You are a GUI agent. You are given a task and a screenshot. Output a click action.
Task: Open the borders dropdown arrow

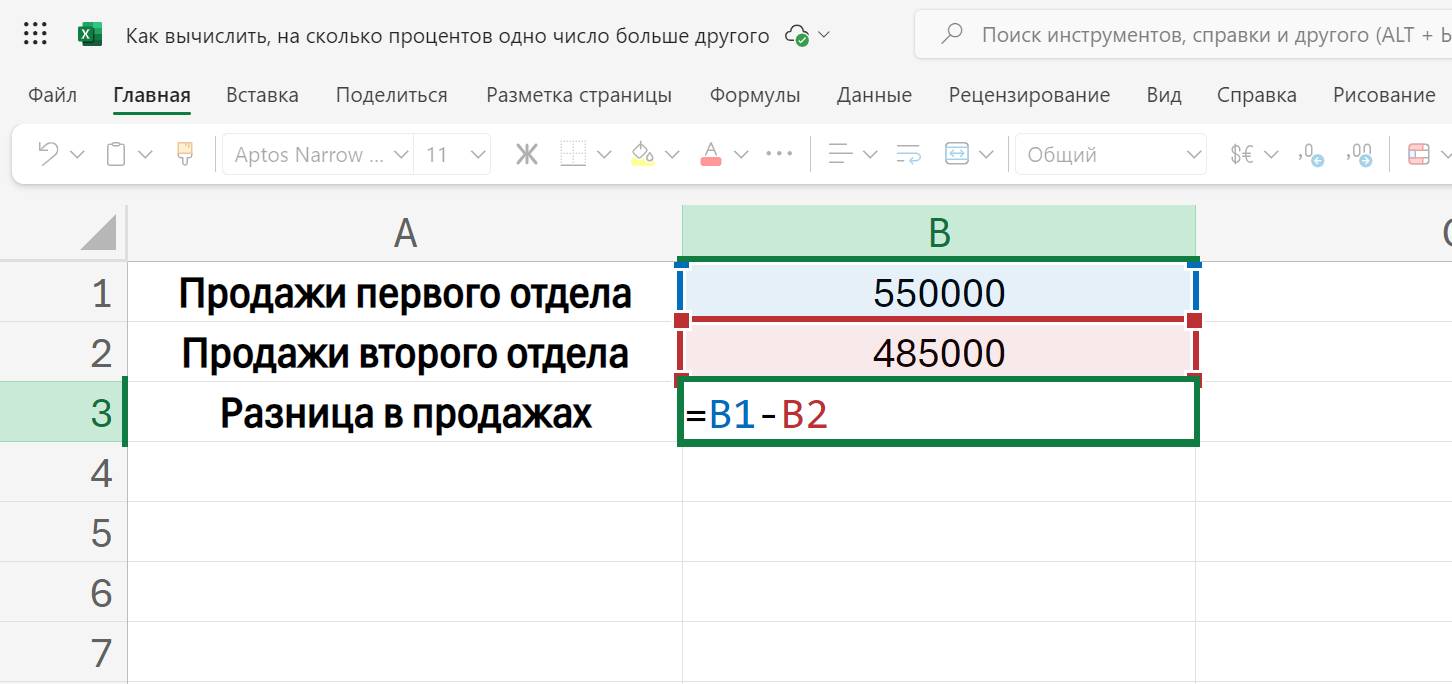point(604,153)
